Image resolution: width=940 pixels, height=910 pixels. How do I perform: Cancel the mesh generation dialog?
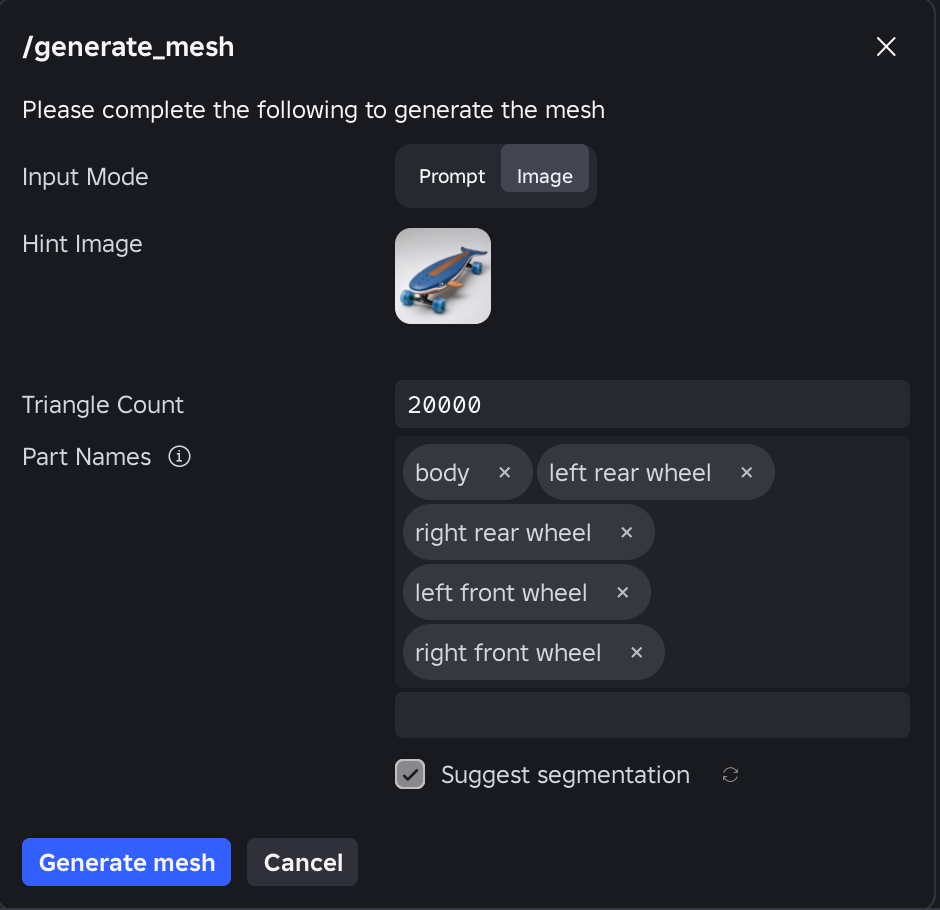(303, 862)
